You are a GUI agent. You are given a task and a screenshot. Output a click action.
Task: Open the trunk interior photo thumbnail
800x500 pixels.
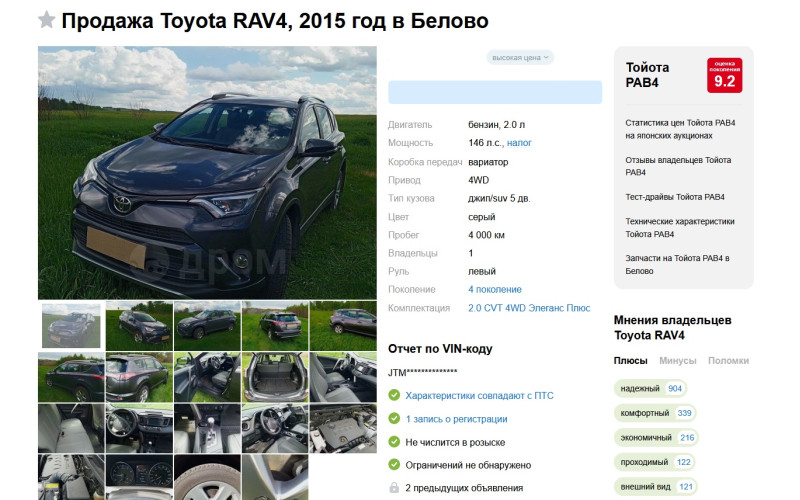pyautogui.click(x=275, y=377)
